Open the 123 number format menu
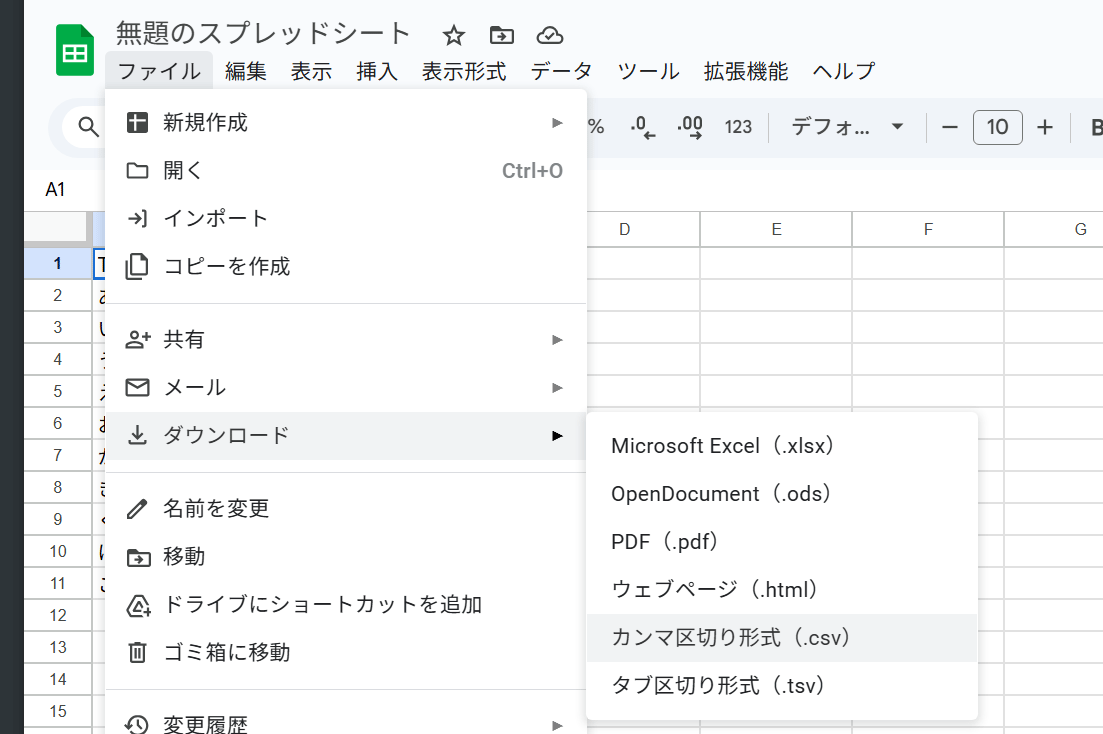 [738, 127]
